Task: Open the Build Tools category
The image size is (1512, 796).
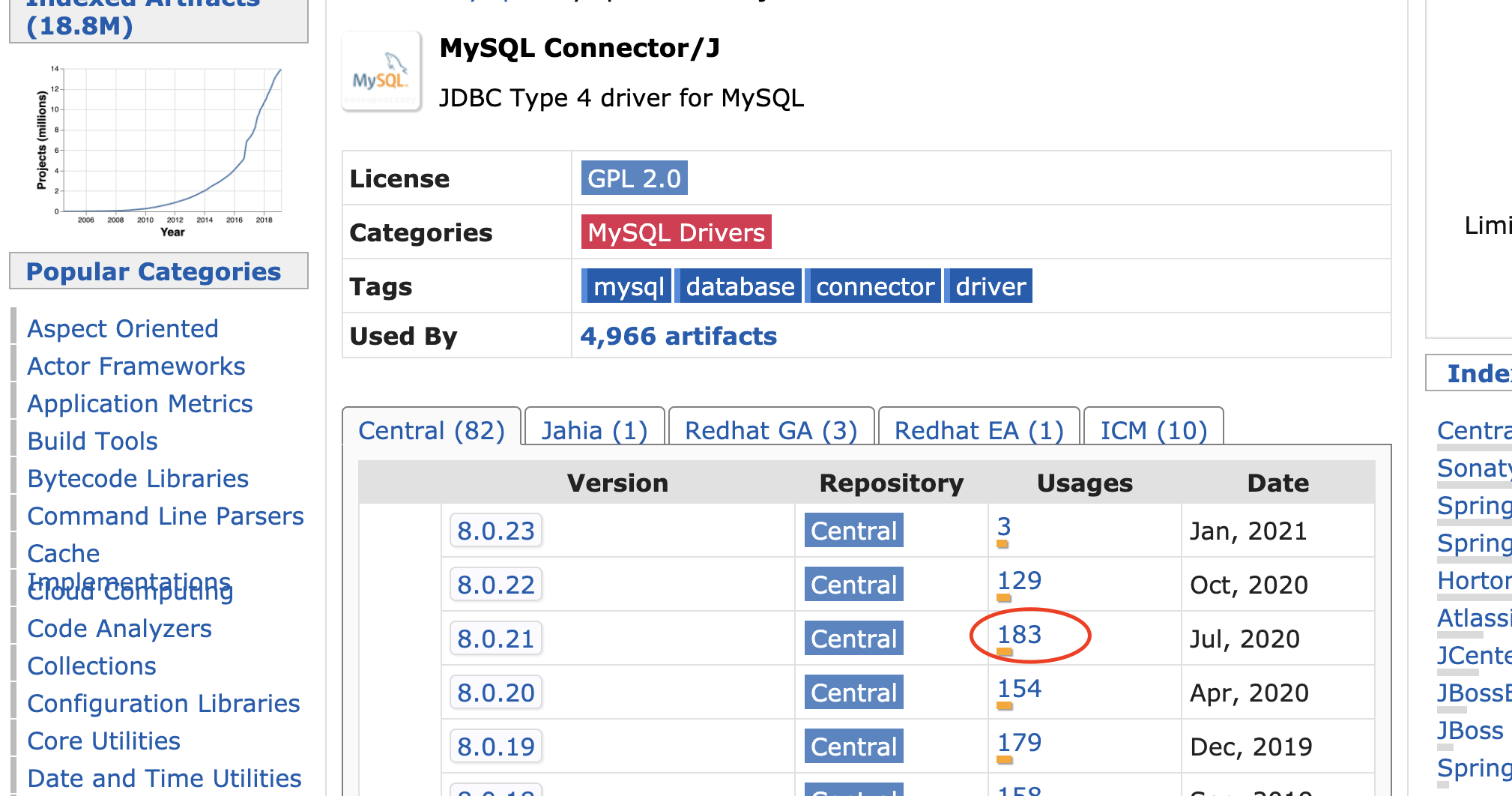Action: click(93, 441)
